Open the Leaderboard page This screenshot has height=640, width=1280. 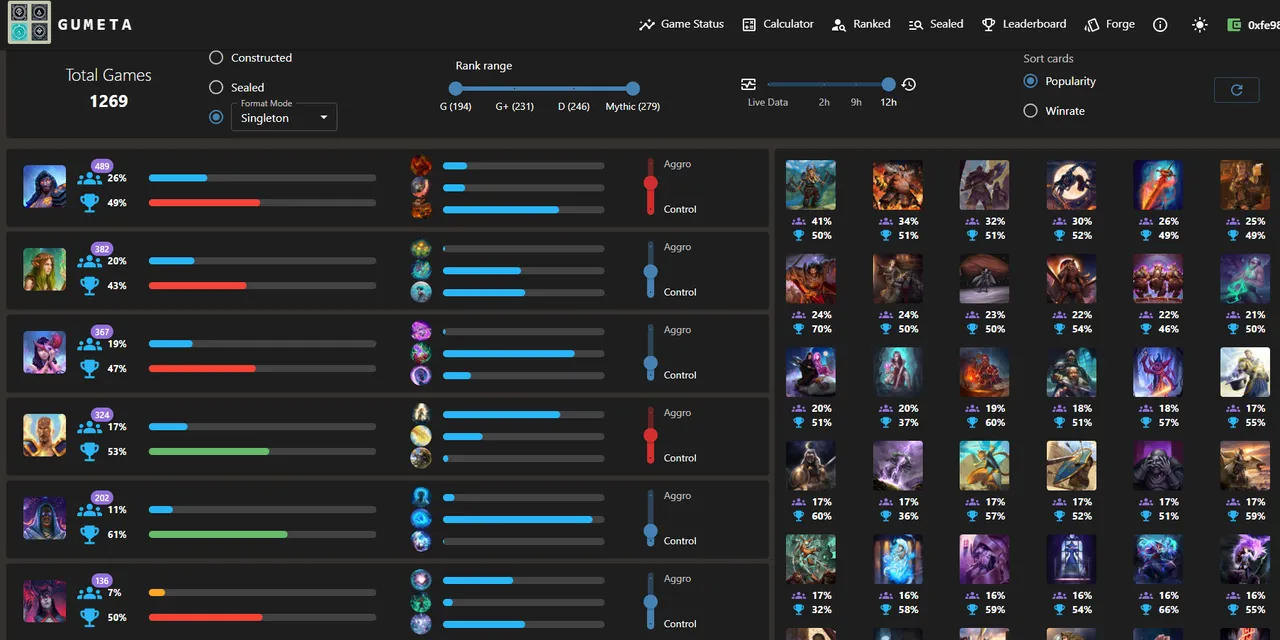click(x=1023, y=24)
